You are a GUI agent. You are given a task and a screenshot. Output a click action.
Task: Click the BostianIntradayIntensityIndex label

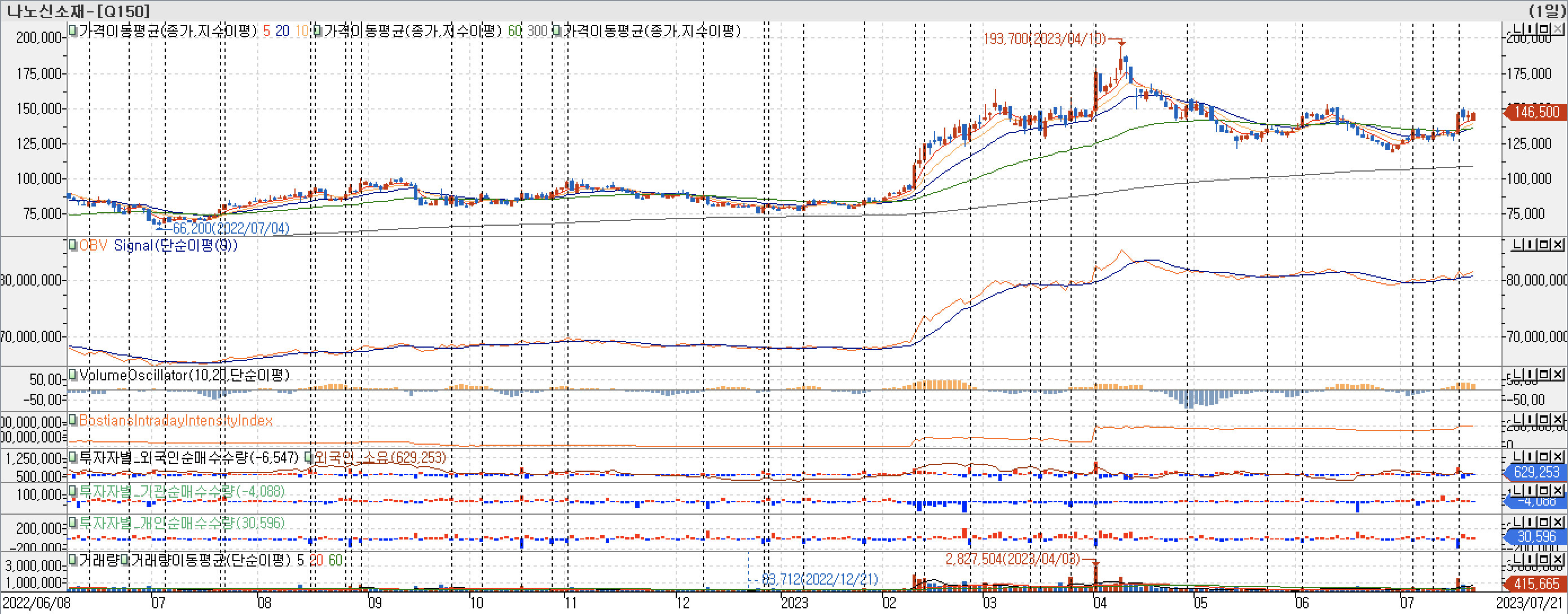coord(175,420)
